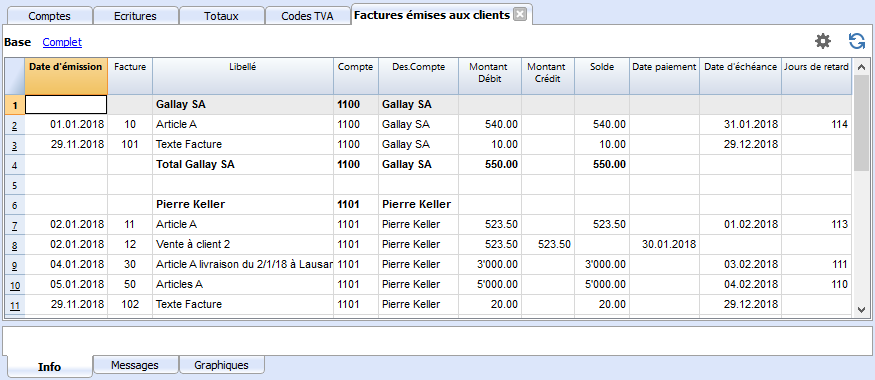Screen dimensions: 875x380
Task: Open the Messages bottom tab
Action: [x=135, y=365]
